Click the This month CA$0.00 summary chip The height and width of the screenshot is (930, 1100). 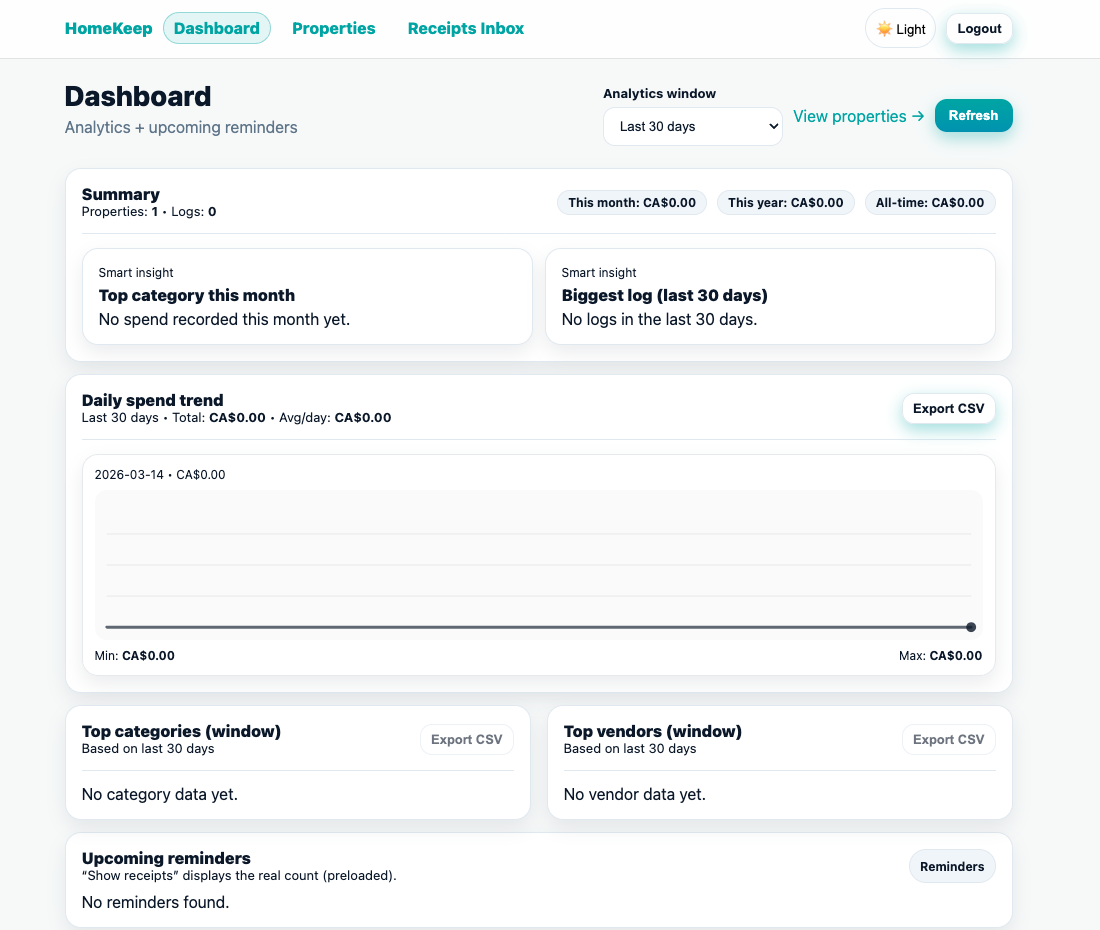click(x=631, y=202)
